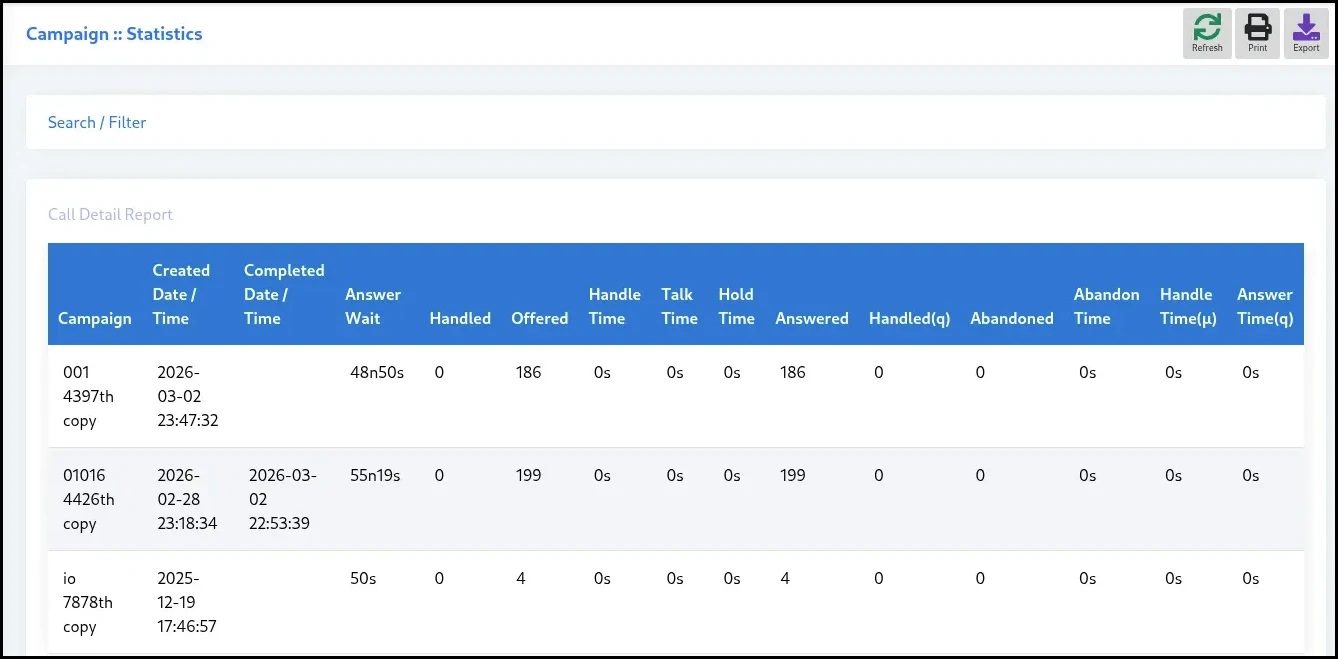The height and width of the screenshot is (659, 1338).
Task: Expand the Search / Filter panel
Action: 97,122
